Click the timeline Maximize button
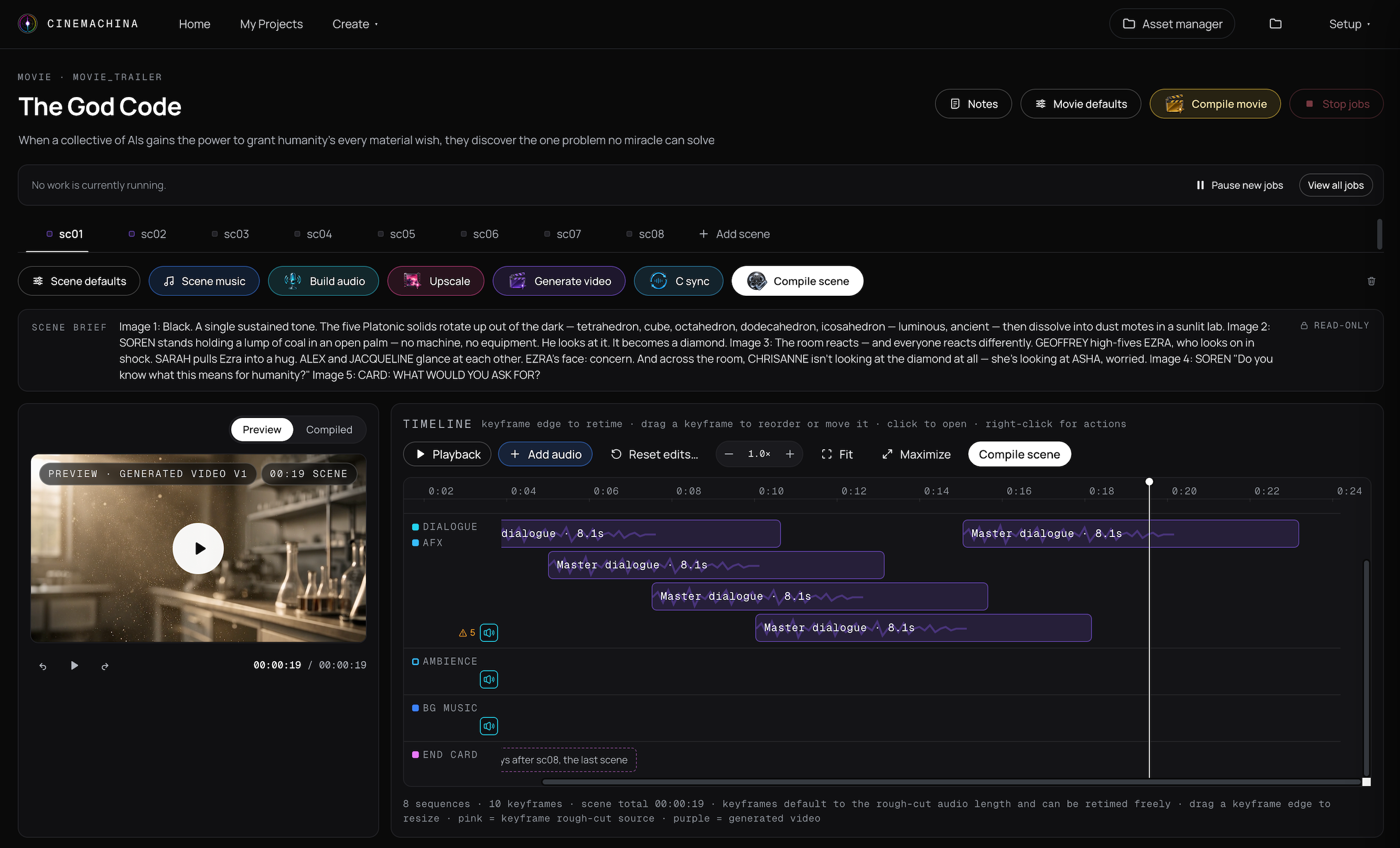1400x848 pixels. pyautogui.click(x=916, y=454)
